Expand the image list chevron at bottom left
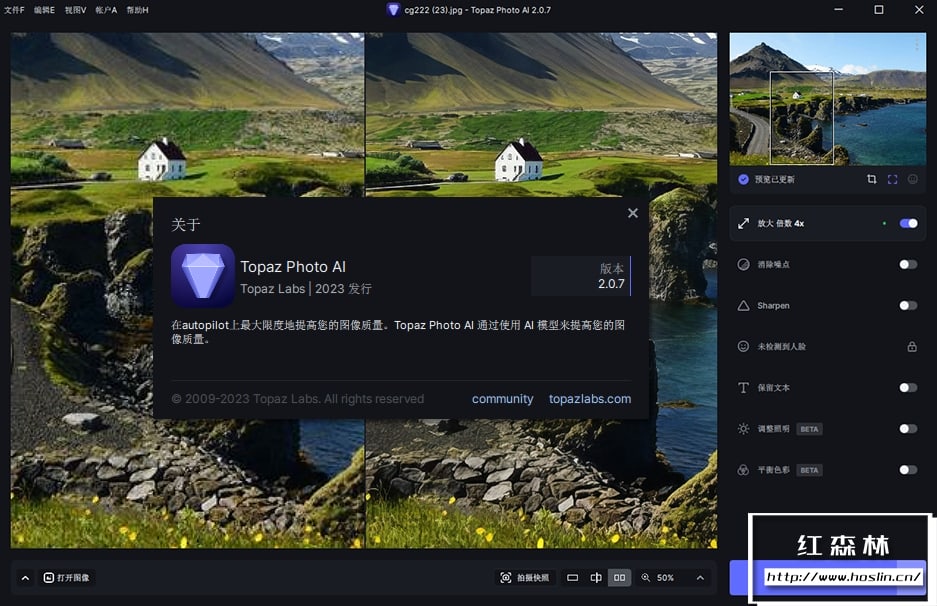Viewport: 937px width, 606px height. point(25,578)
